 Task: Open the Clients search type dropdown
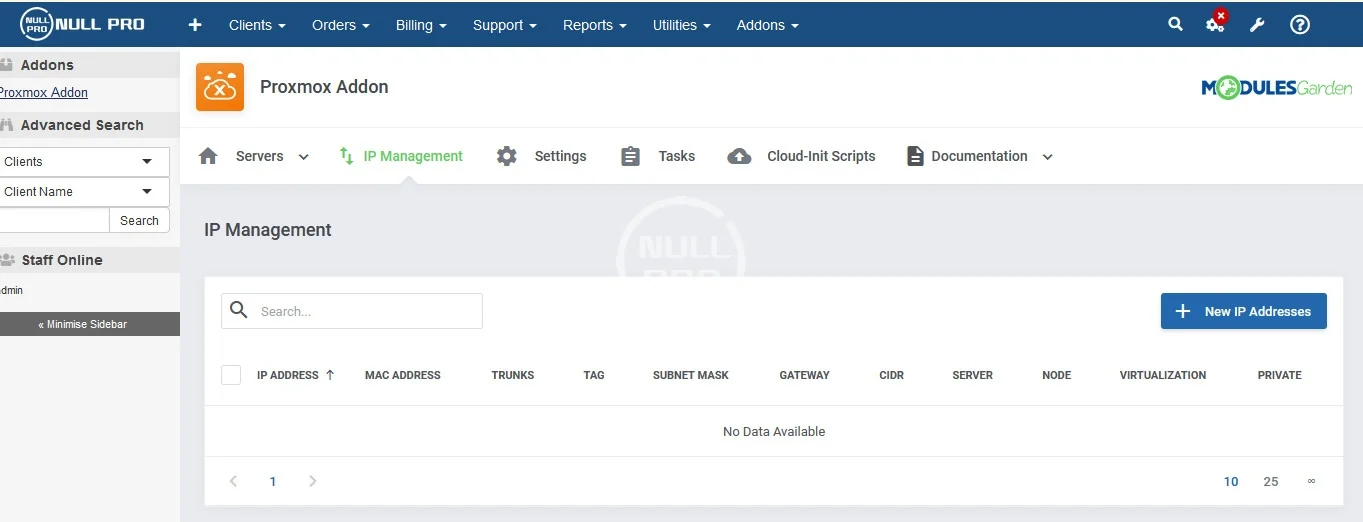[84, 162]
